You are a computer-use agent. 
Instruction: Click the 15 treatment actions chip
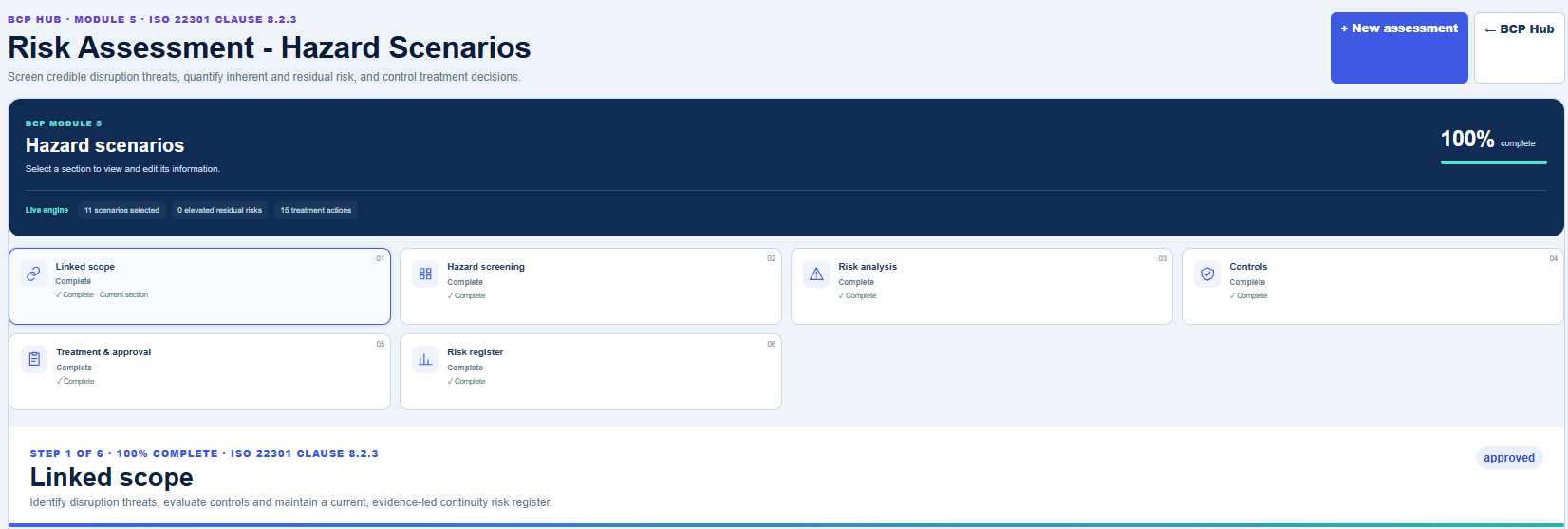(x=316, y=210)
